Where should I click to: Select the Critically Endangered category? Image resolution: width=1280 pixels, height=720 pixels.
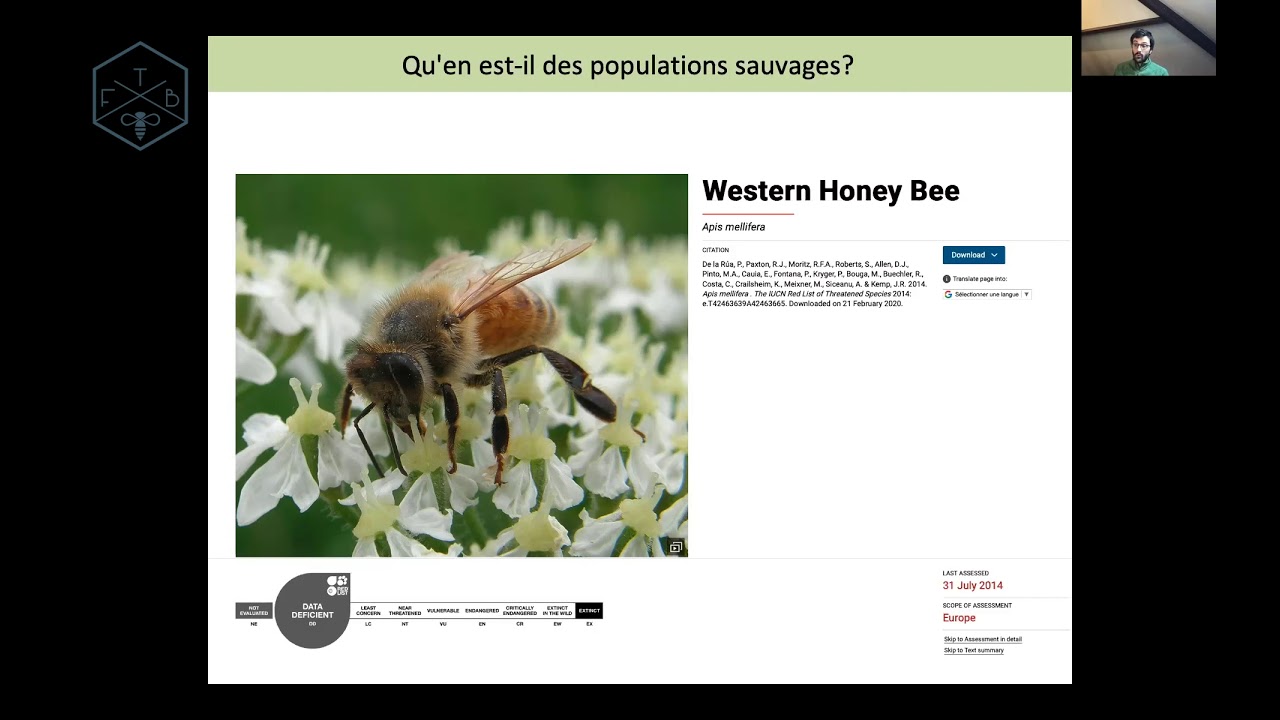pos(520,610)
